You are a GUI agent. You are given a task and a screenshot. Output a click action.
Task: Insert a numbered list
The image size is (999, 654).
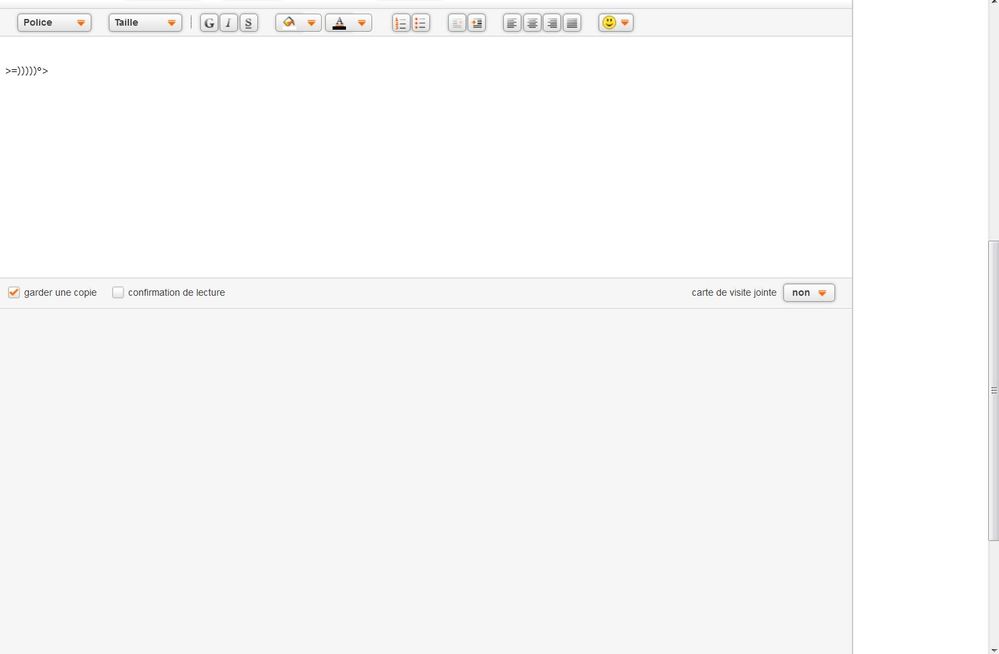[401, 23]
